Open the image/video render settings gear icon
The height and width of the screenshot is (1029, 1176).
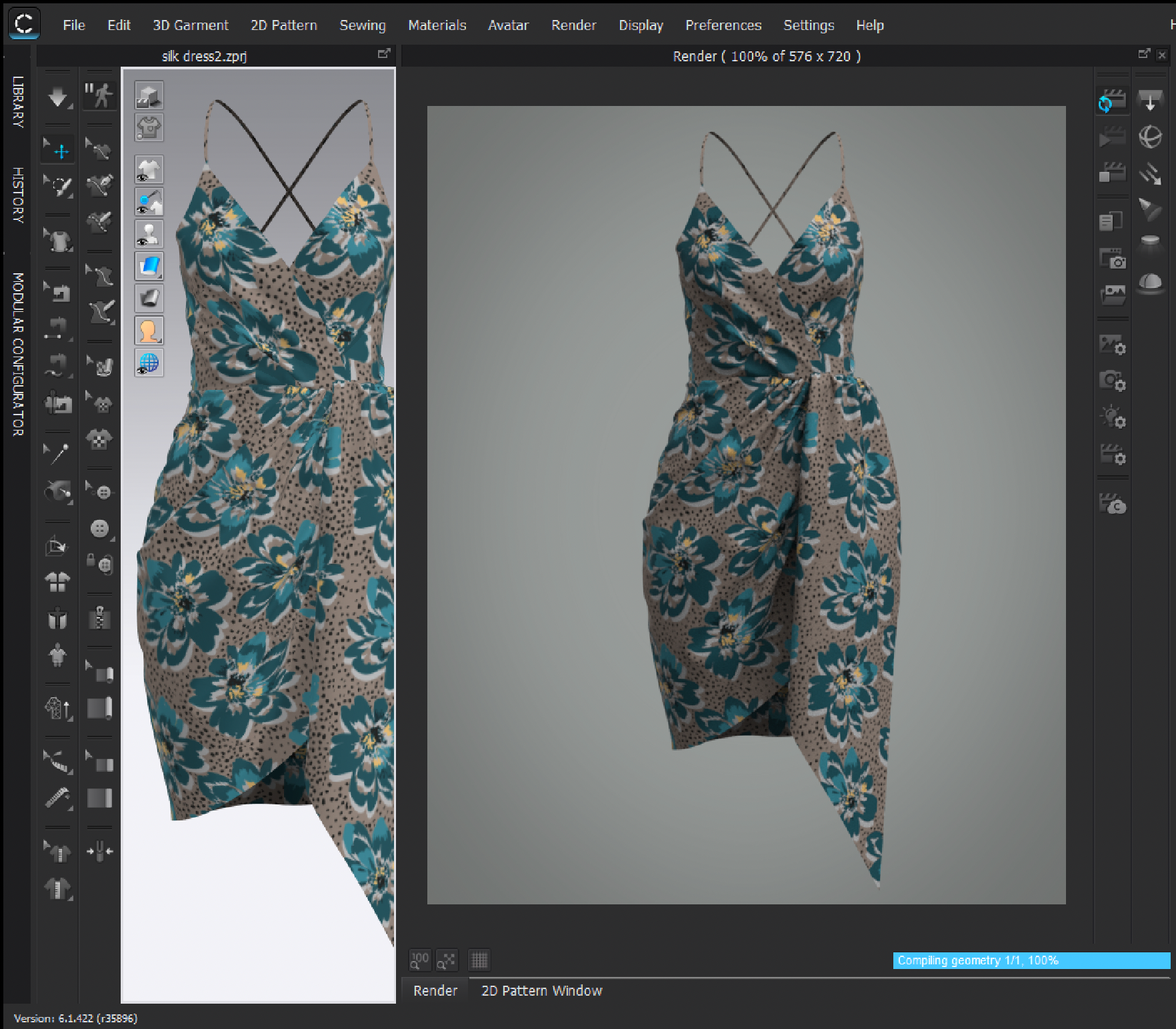(x=1112, y=346)
